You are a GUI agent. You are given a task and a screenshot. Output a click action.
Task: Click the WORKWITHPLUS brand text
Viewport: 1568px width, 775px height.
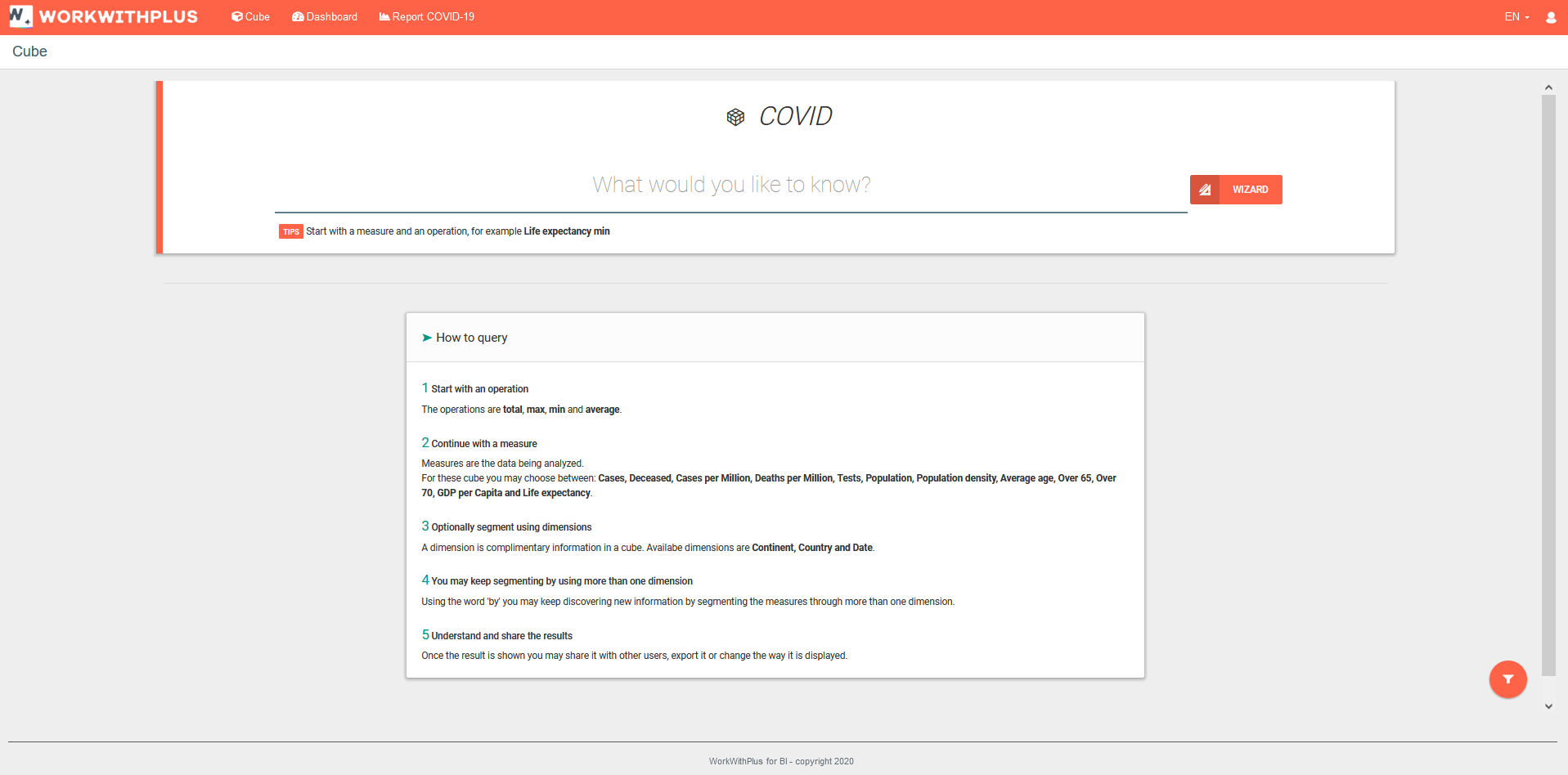[x=119, y=17]
